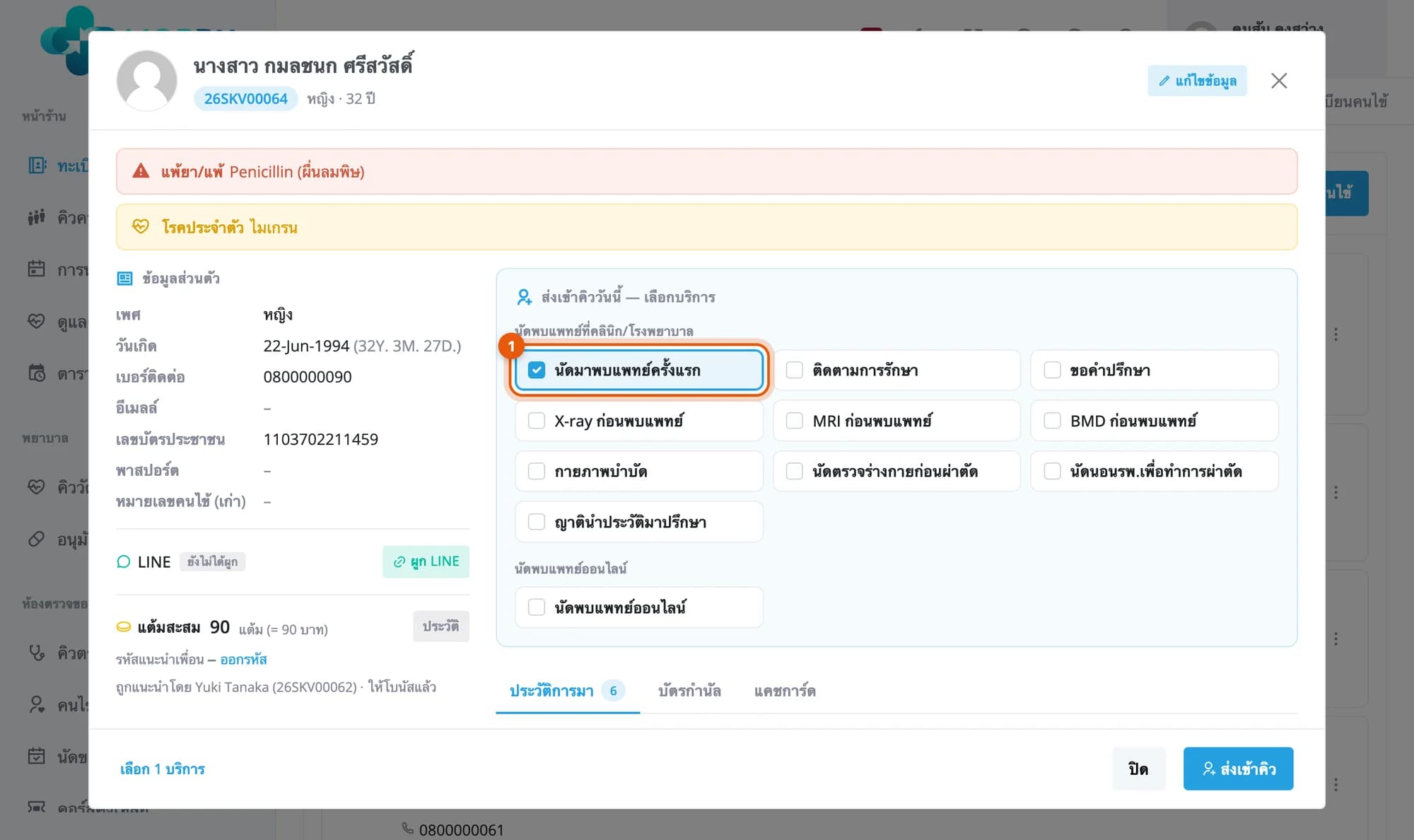Click ผูก LINE button

tap(426, 561)
